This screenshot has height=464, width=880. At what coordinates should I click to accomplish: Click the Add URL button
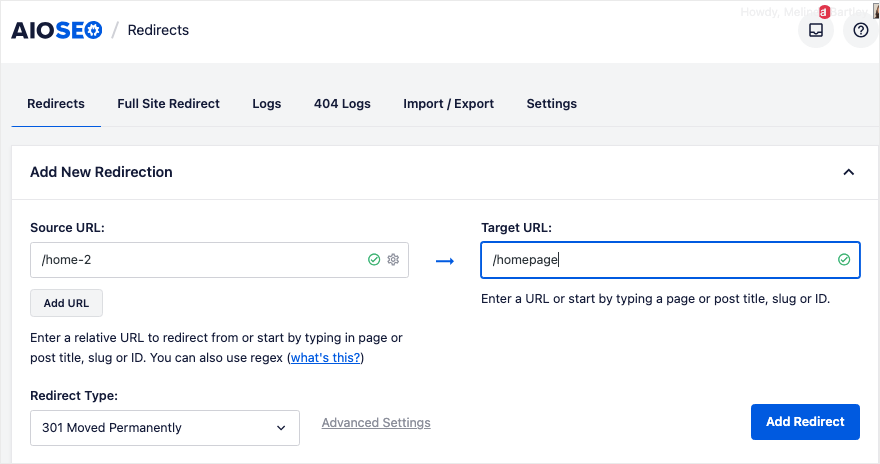tap(66, 303)
